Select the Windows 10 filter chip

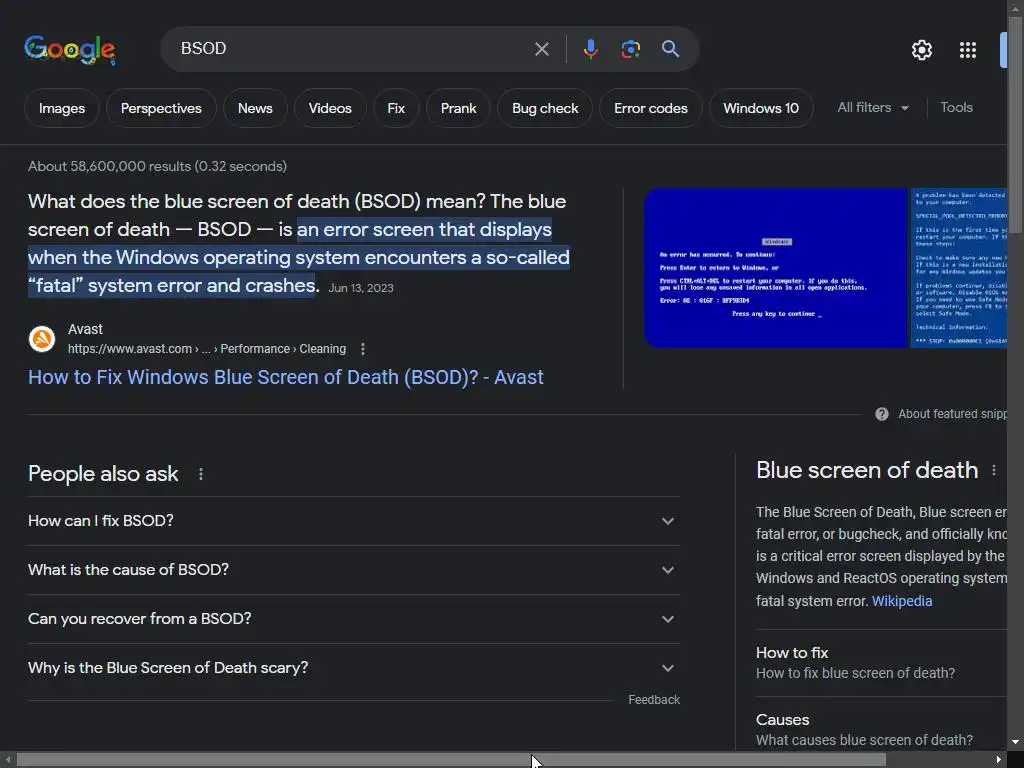click(x=761, y=108)
